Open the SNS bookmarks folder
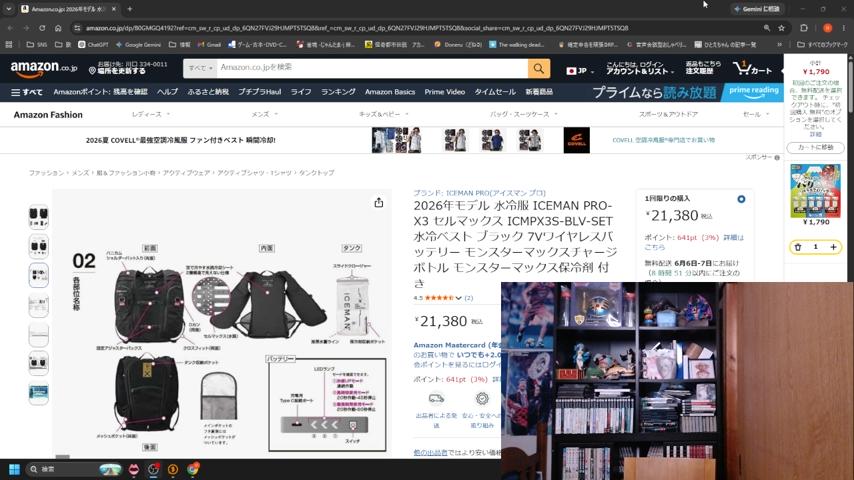 click(37, 45)
